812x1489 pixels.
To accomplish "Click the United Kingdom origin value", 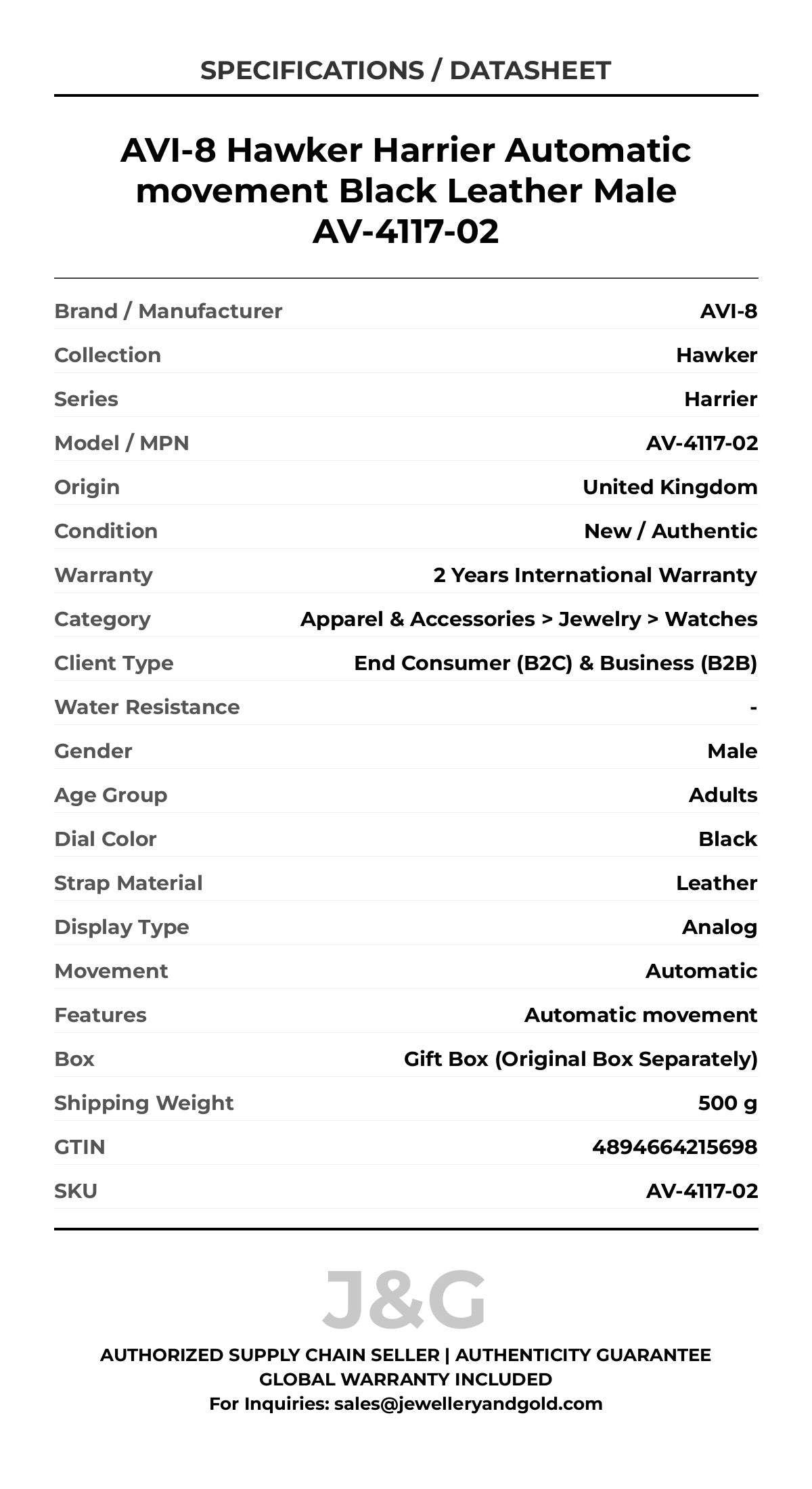I will click(x=670, y=487).
